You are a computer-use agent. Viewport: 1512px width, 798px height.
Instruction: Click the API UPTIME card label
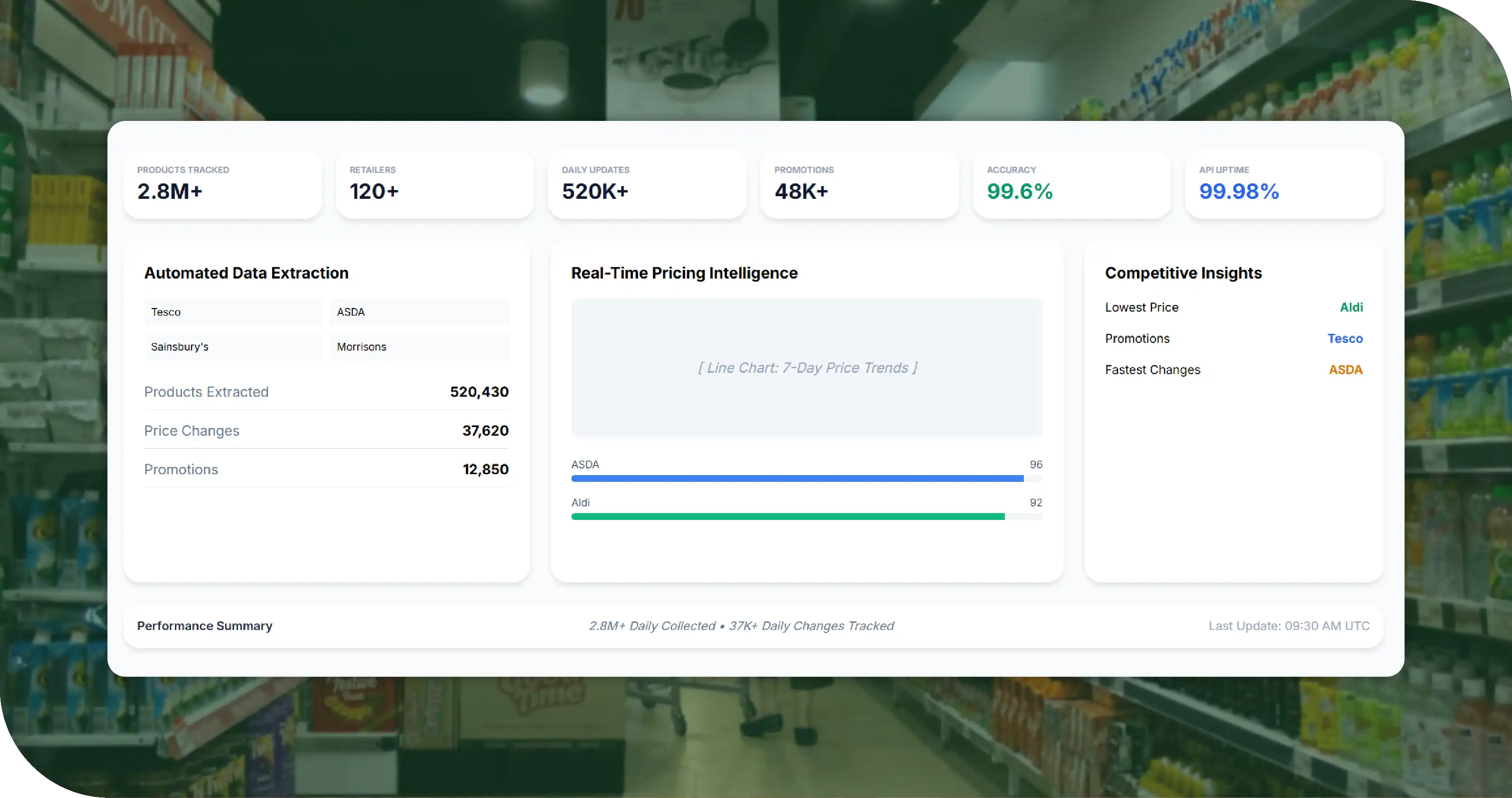click(1224, 170)
